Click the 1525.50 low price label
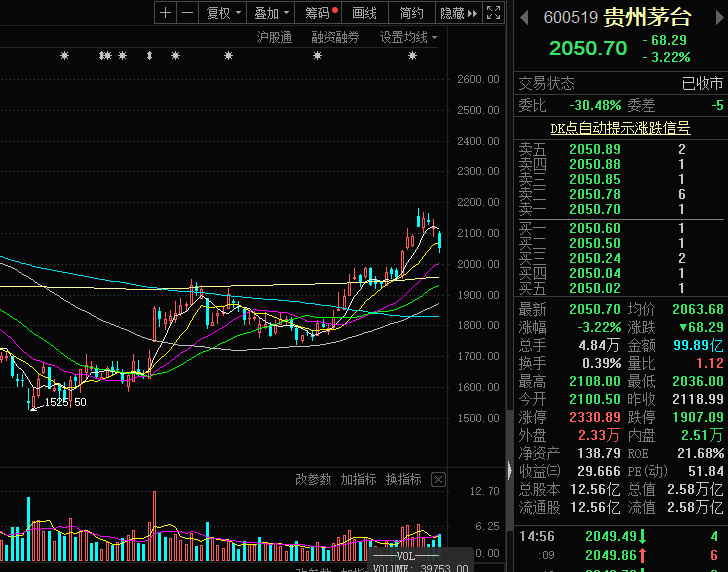The width and height of the screenshot is (728, 572). [65, 402]
